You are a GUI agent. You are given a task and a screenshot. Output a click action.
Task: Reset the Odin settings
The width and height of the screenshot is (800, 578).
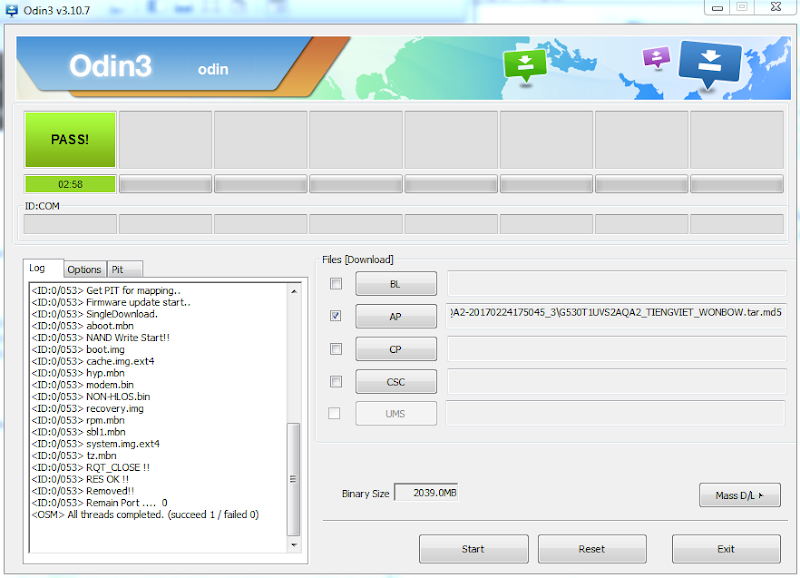(592, 549)
